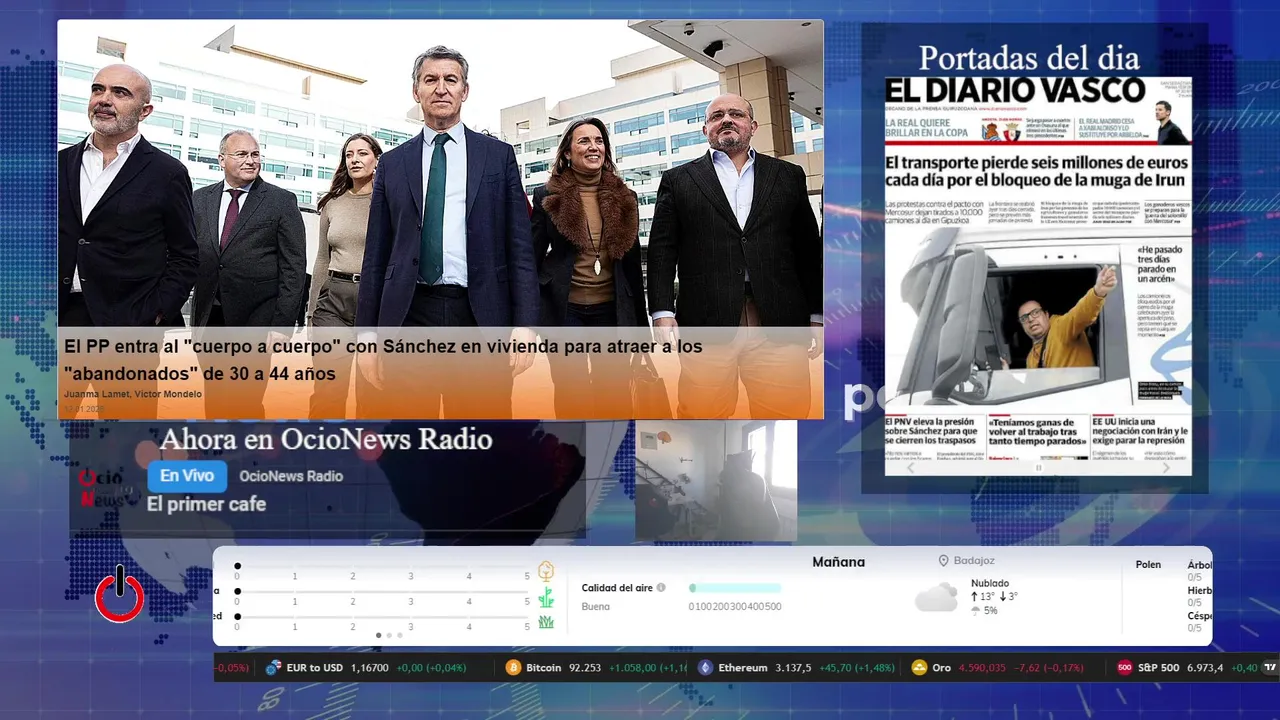Open the Ethereum ticker label

tap(743, 668)
